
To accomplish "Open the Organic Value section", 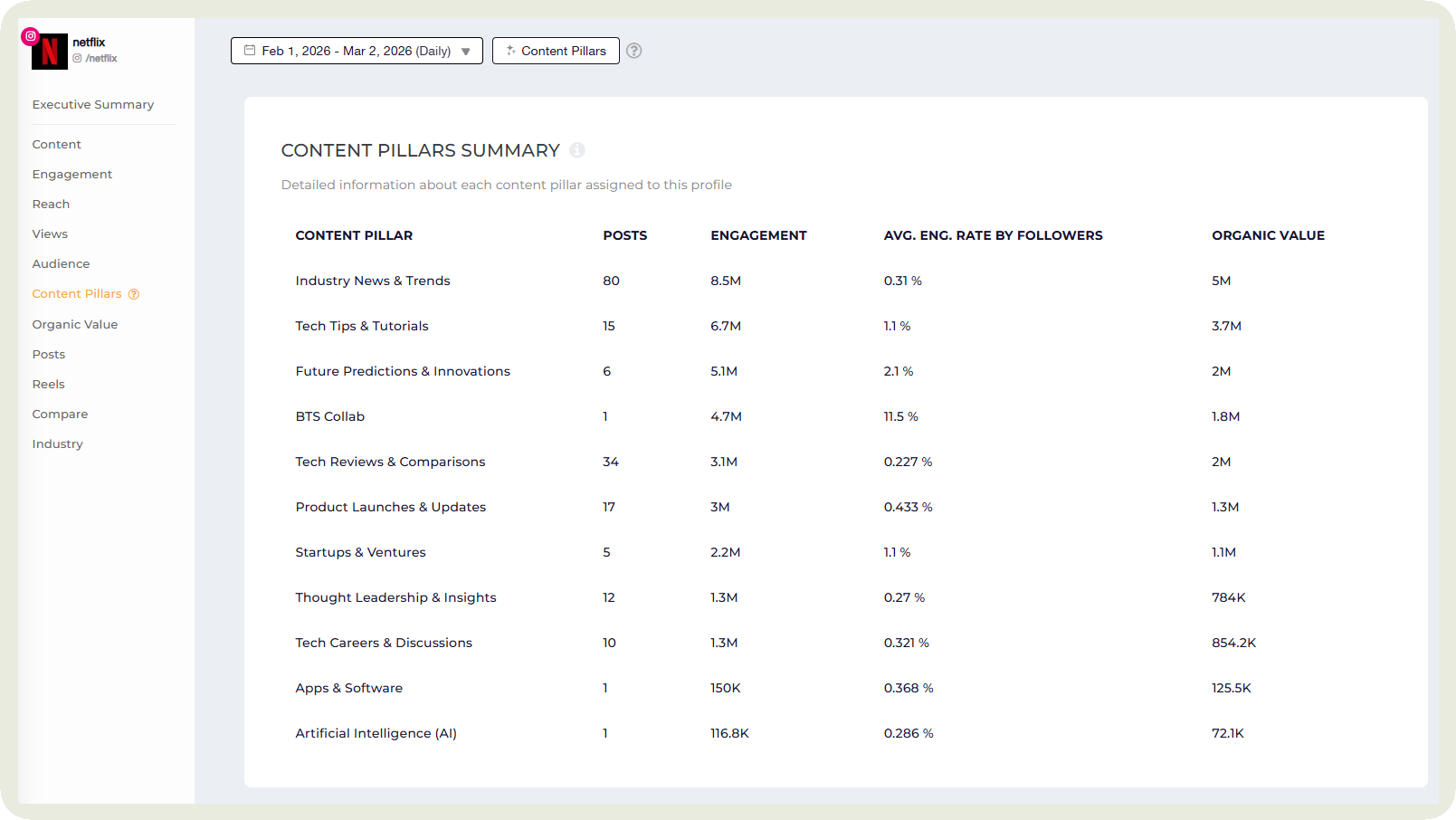I will pyautogui.click(x=75, y=324).
